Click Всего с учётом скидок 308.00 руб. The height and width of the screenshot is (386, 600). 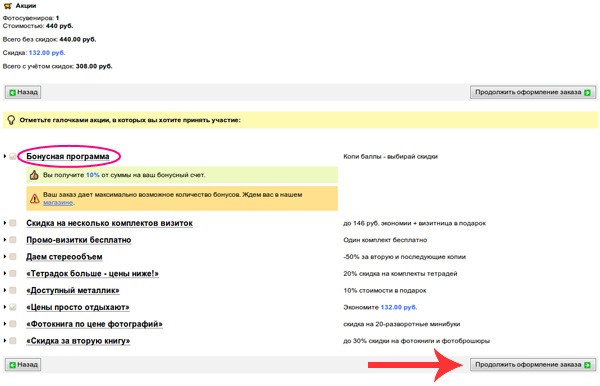click(57, 66)
